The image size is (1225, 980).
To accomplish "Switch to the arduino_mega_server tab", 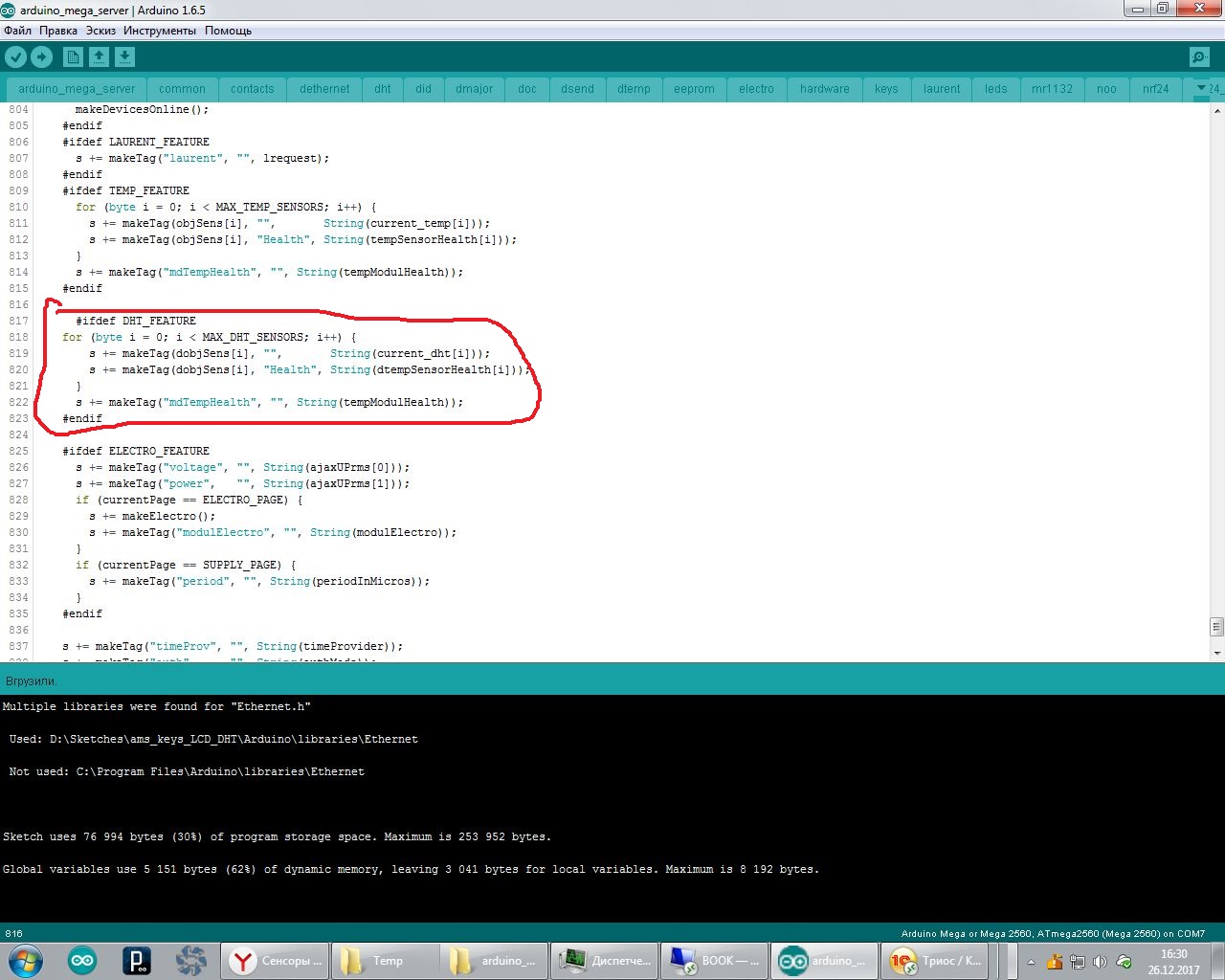I will 77,89.
